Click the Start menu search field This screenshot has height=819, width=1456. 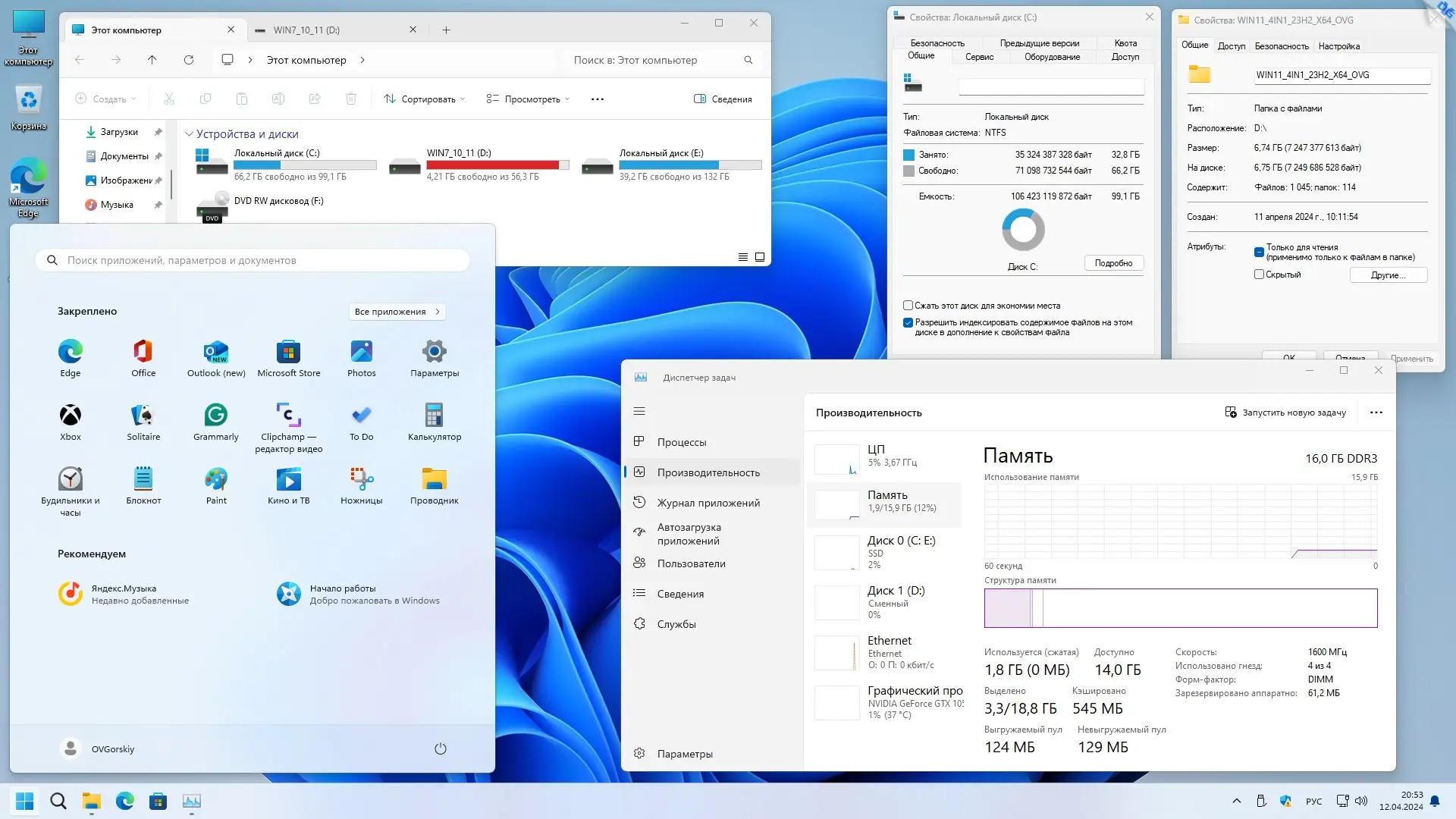click(x=252, y=260)
